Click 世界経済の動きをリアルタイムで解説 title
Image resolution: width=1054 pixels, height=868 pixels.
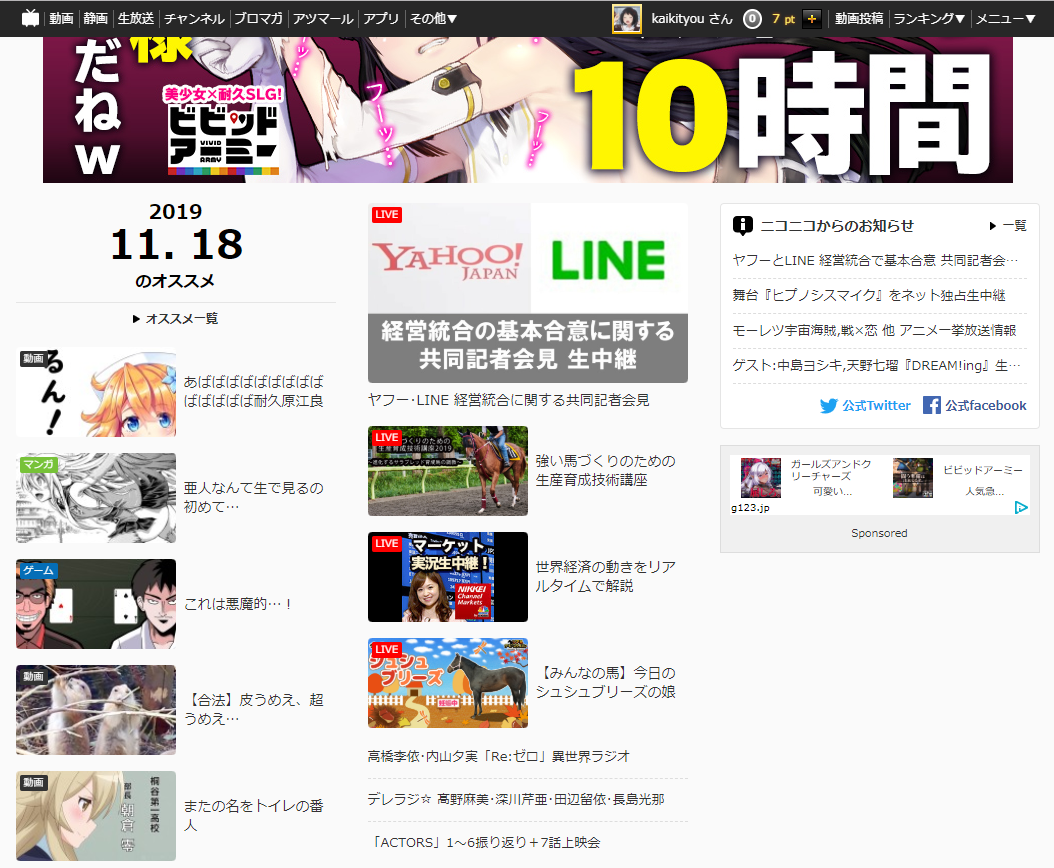point(606,576)
